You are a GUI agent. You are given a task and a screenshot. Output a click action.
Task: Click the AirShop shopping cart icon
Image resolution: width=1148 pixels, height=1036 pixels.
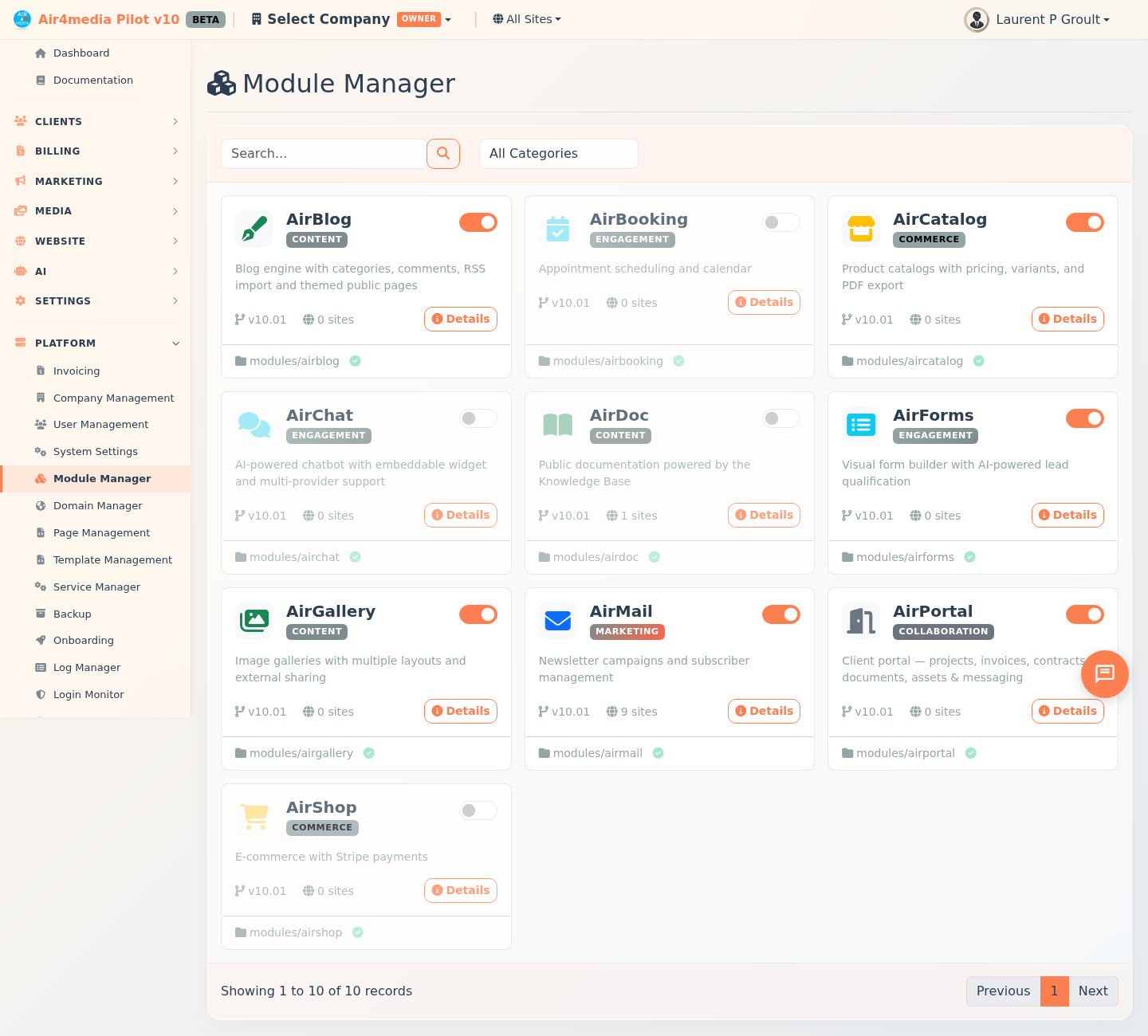[x=254, y=817]
